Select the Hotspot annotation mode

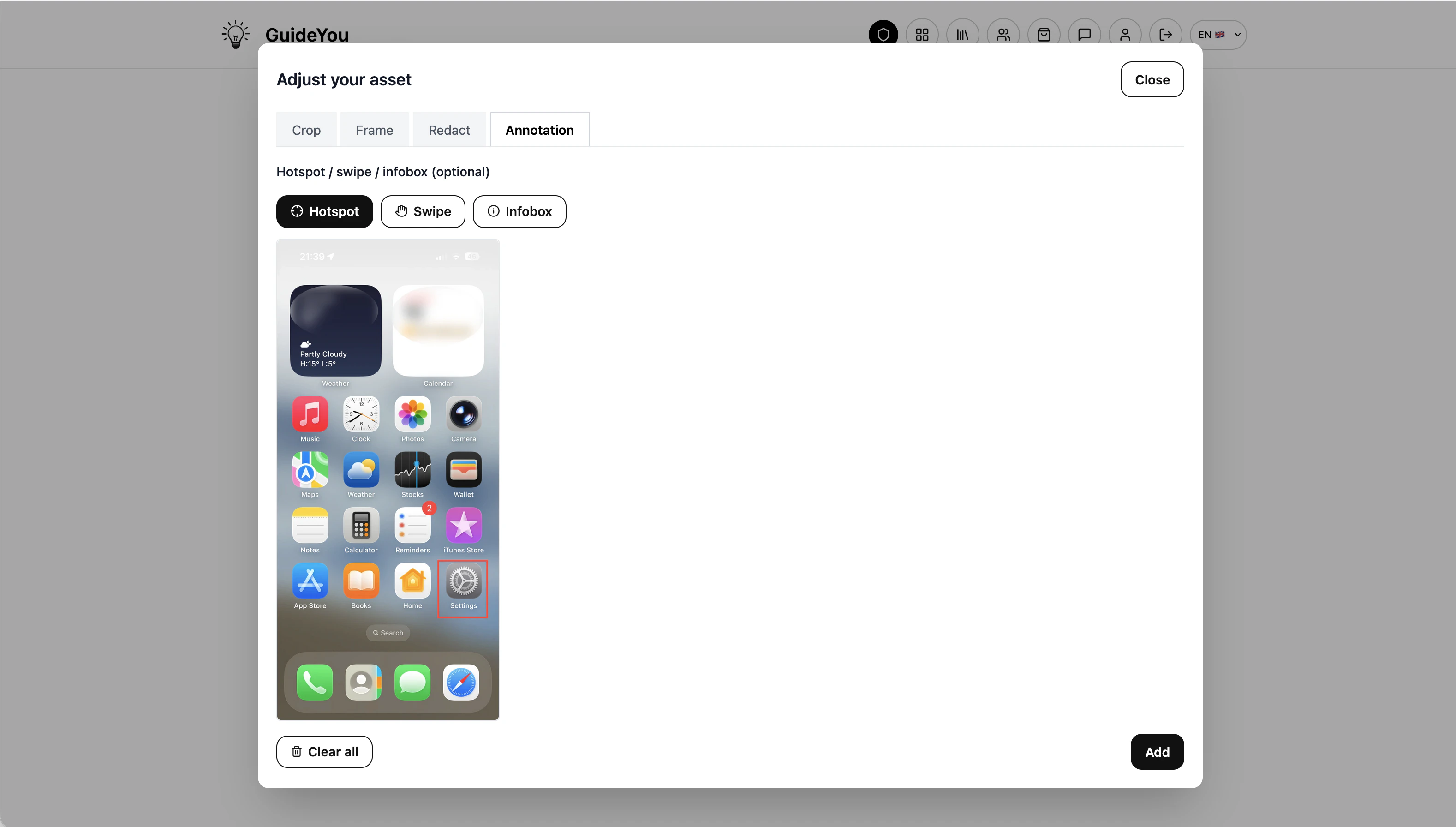coord(325,211)
